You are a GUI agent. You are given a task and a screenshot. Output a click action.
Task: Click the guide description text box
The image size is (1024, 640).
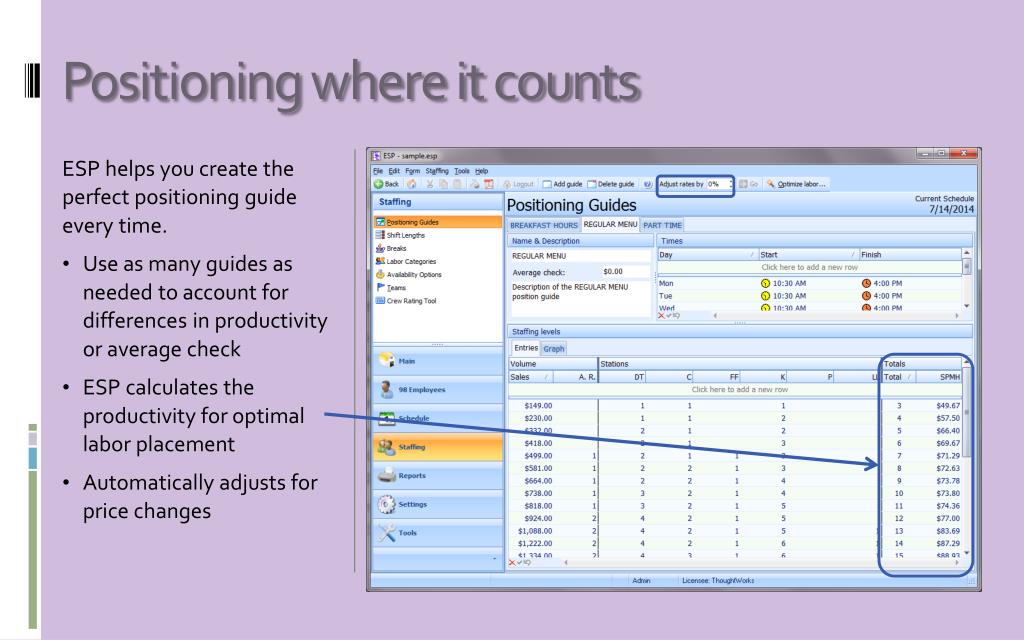pyautogui.click(x=579, y=298)
